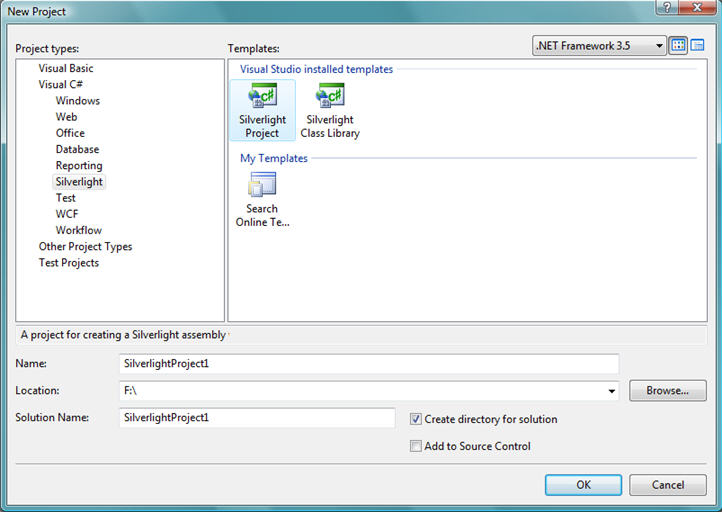Viewport: 722px width, 512px height.
Task: Select Visual Basic project type
Action: click(66, 68)
